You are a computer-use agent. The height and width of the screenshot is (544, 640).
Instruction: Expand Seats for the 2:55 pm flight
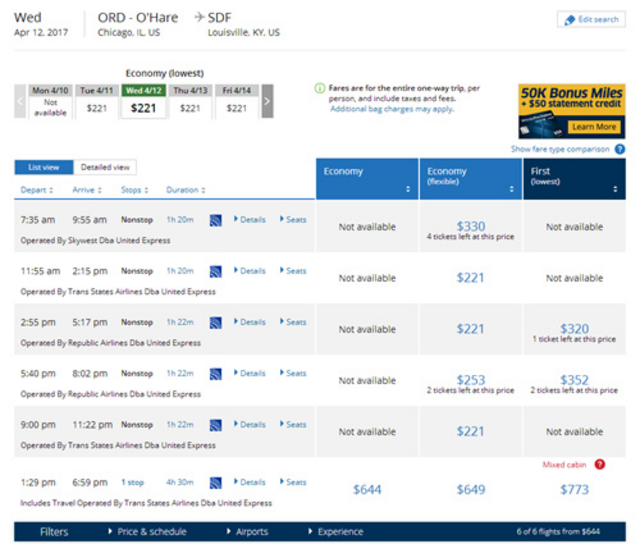293,322
